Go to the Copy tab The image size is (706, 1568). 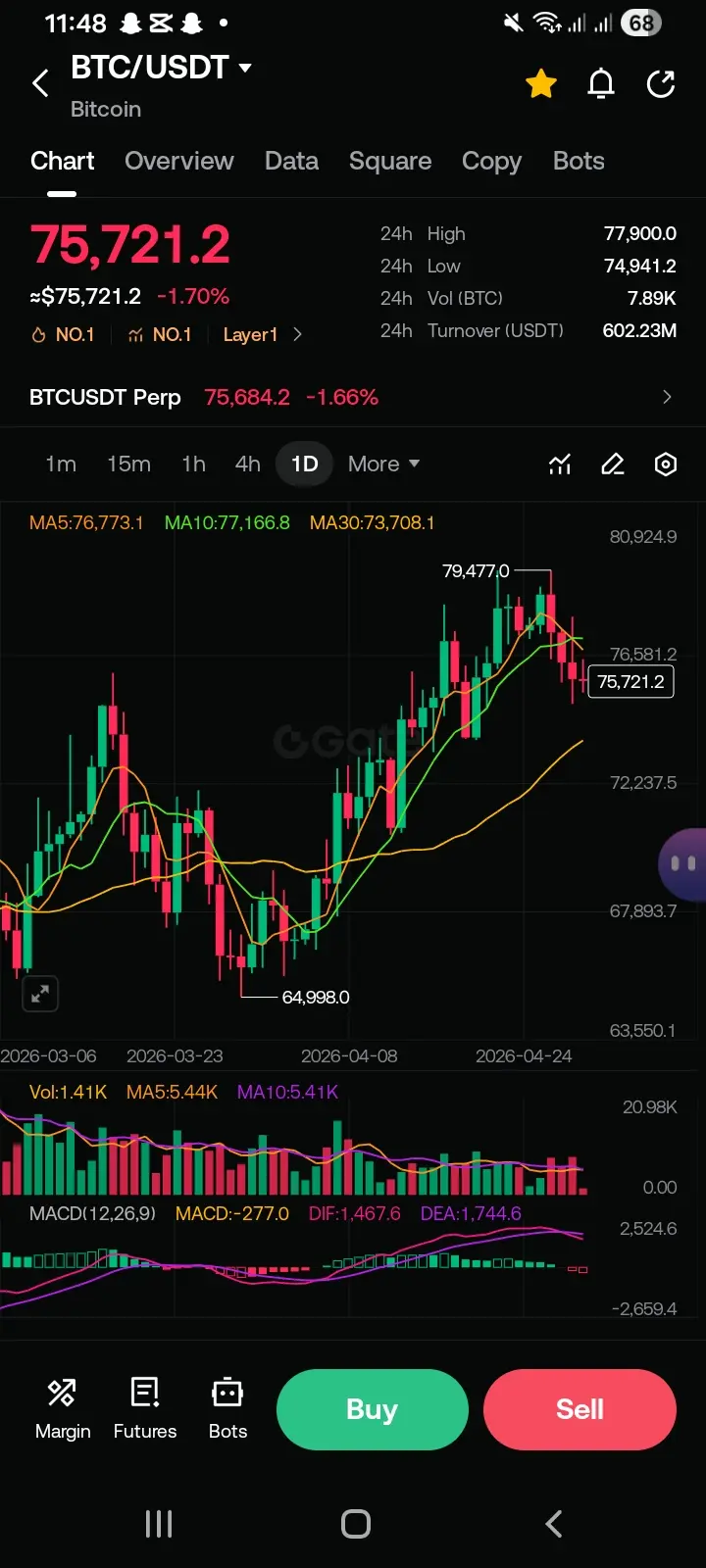coord(491,161)
